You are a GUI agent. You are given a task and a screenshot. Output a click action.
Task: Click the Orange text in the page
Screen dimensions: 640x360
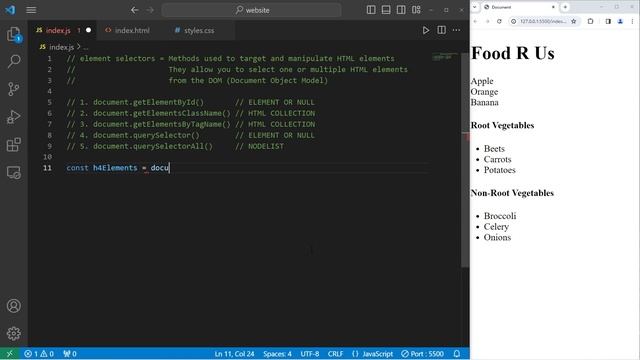[484, 92]
